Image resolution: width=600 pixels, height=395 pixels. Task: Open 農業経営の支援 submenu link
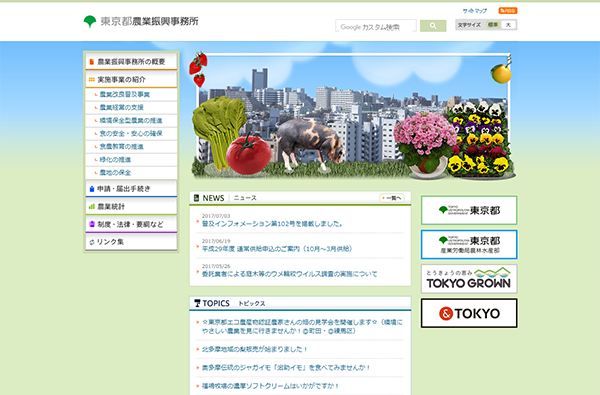(x=122, y=107)
